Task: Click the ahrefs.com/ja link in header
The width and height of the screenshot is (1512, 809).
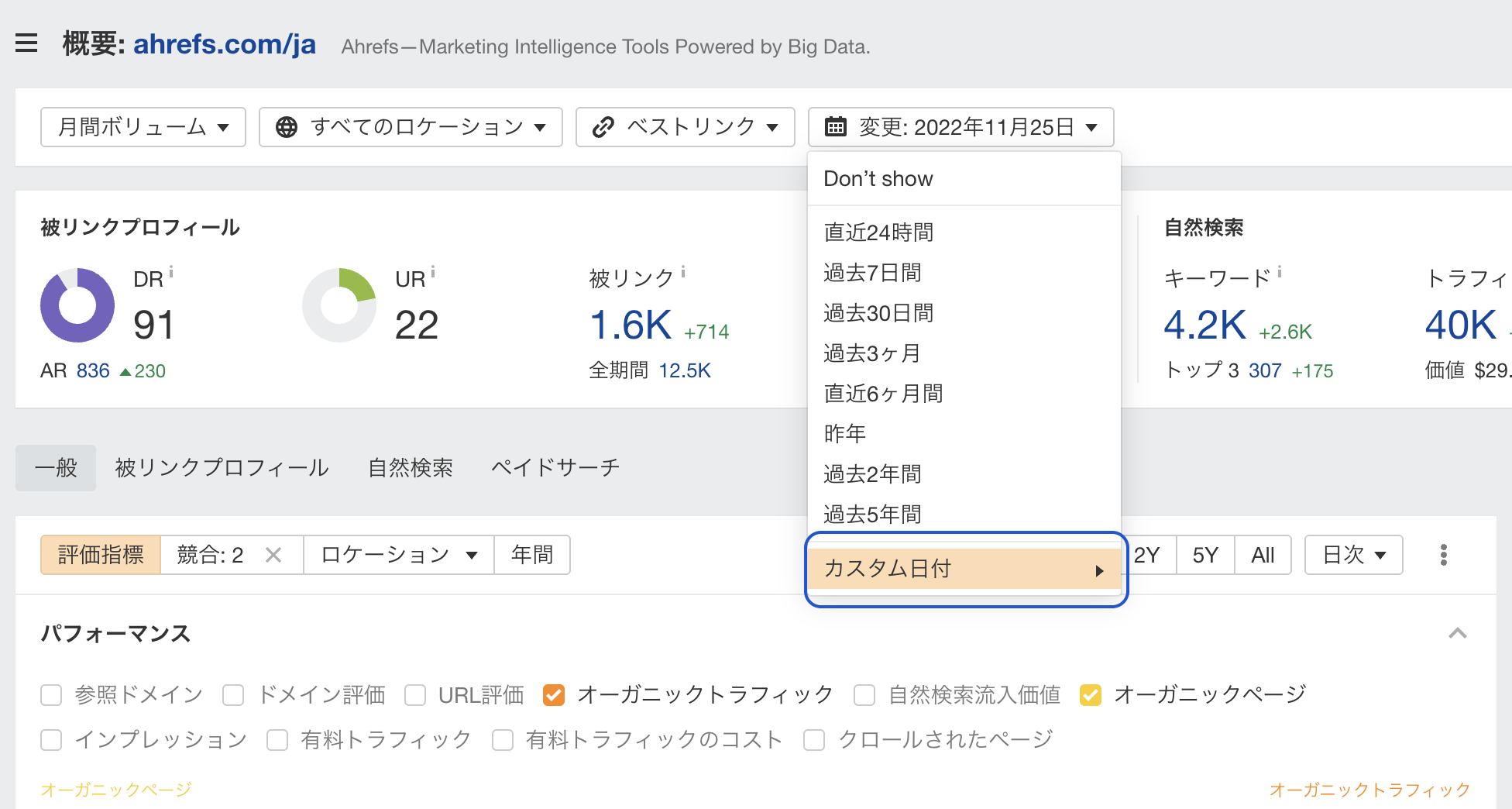Action: point(225,44)
